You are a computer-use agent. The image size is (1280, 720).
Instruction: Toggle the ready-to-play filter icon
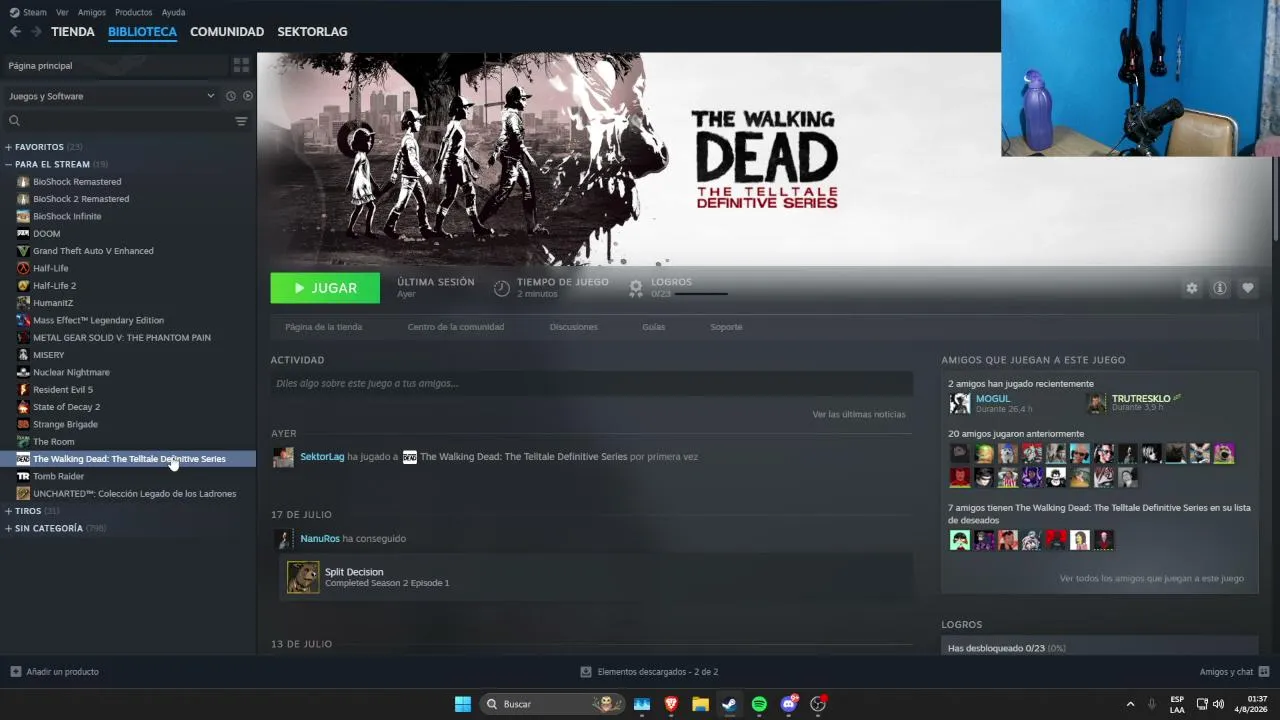[248, 96]
